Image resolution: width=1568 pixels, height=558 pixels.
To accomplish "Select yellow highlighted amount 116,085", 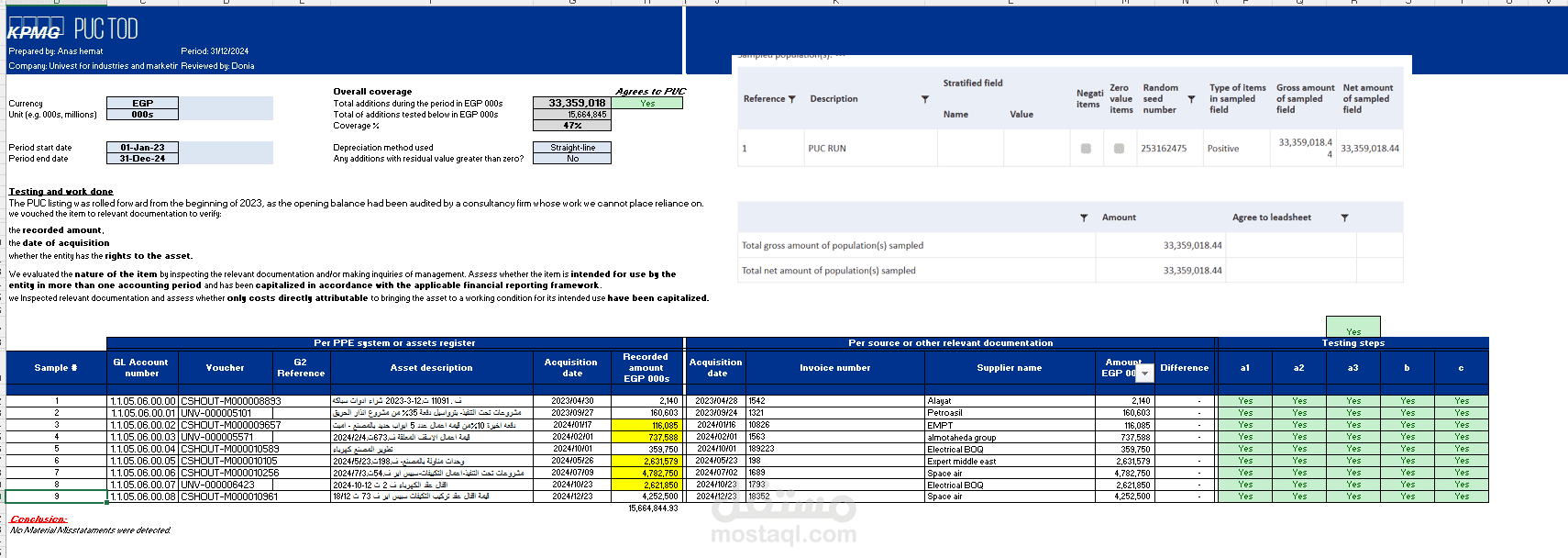I will 646,425.
